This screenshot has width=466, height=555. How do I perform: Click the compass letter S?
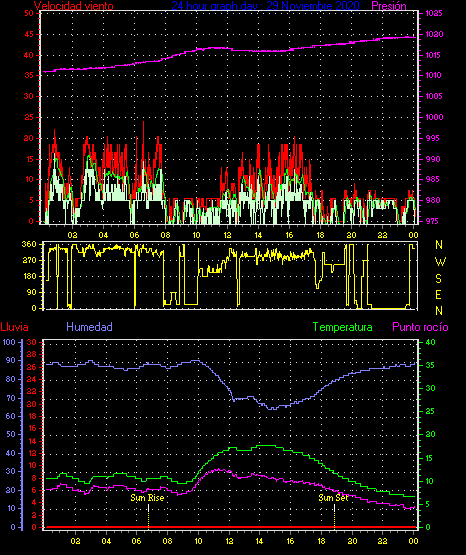coord(439,279)
